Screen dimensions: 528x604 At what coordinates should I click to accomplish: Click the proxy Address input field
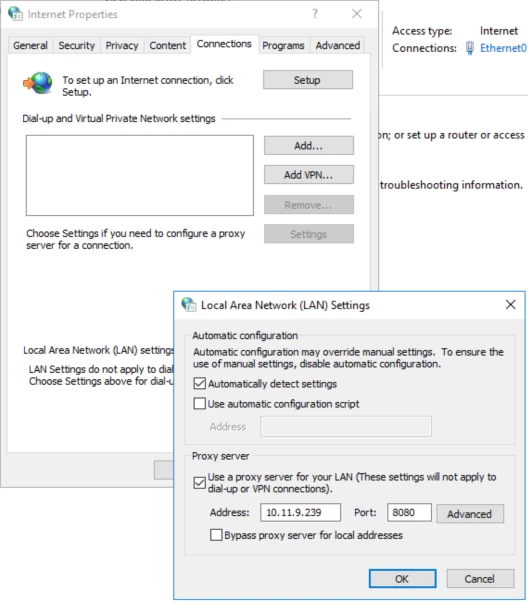(x=300, y=512)
